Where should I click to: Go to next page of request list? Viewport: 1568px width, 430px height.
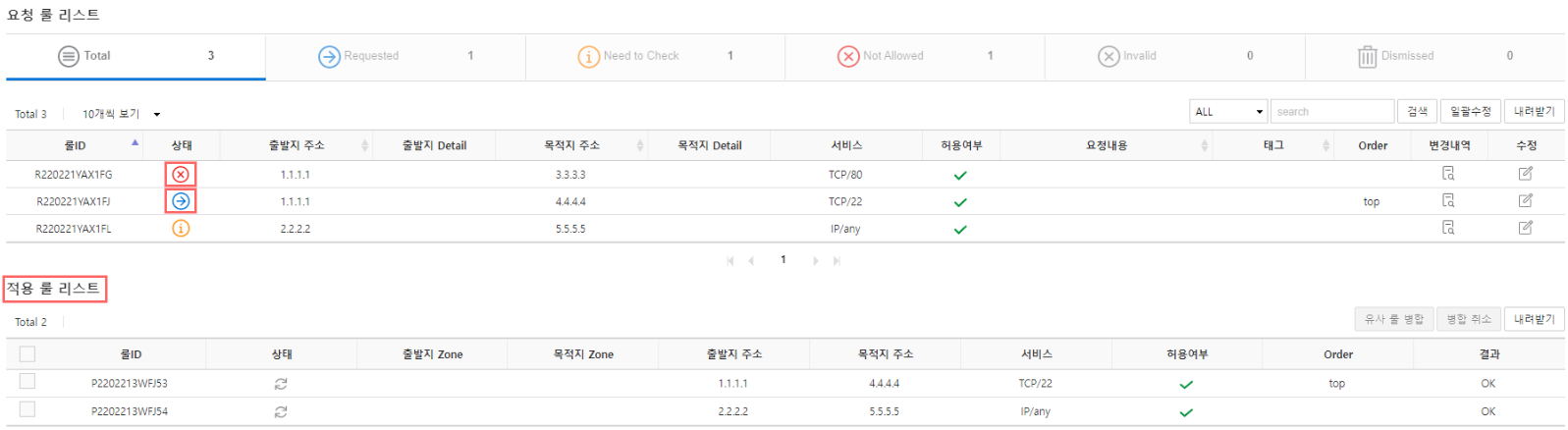(x=815, y=261)
